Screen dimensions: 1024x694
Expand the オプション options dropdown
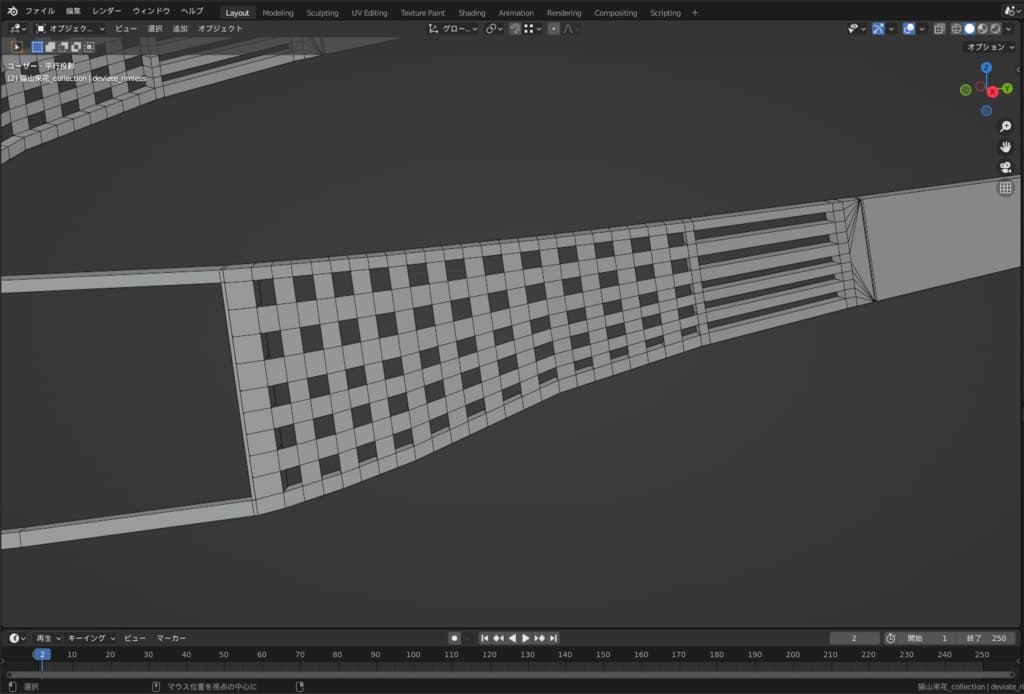[990, 47]
